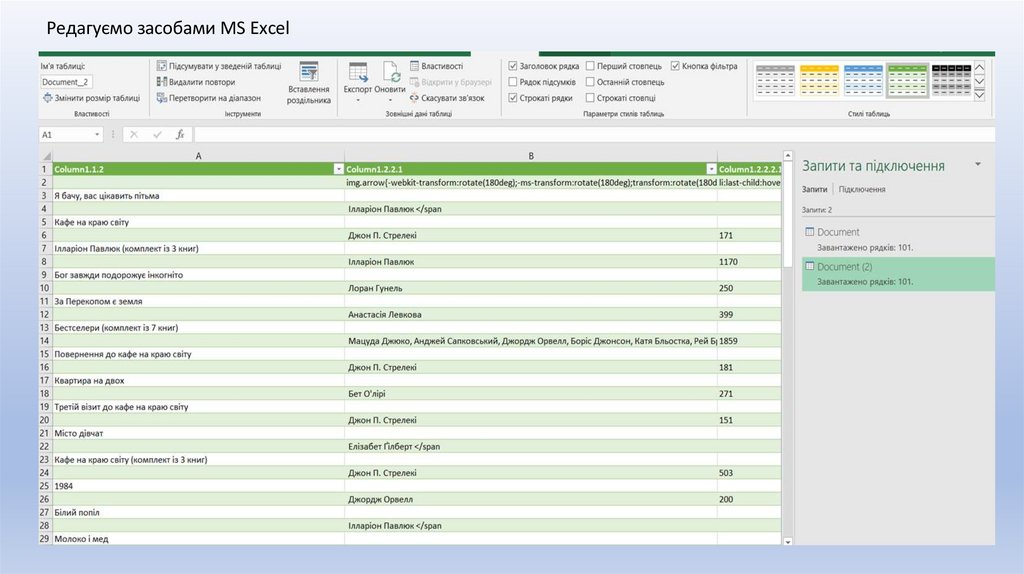Click Convert to Range (Перетворити на діапазон)
The width and height of the screenshot is (1024, 574).
click(161, 98)
